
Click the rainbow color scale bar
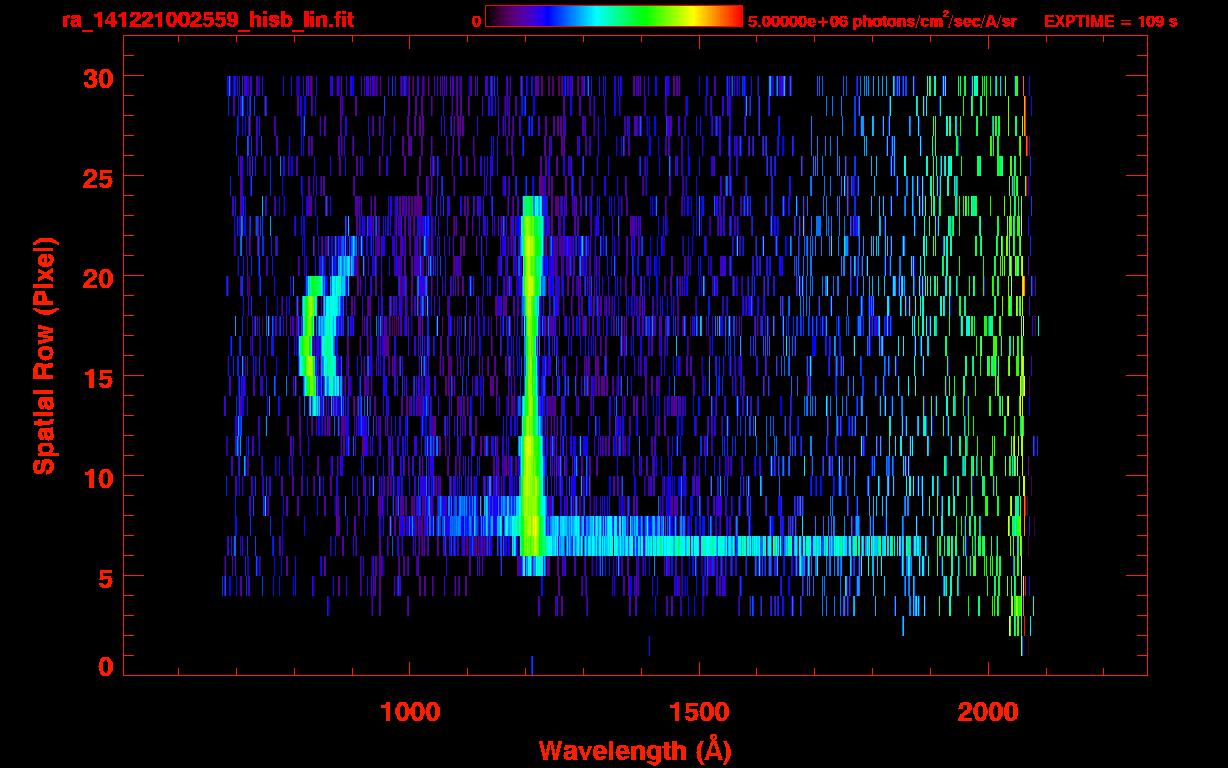click(x=614, y=16)
